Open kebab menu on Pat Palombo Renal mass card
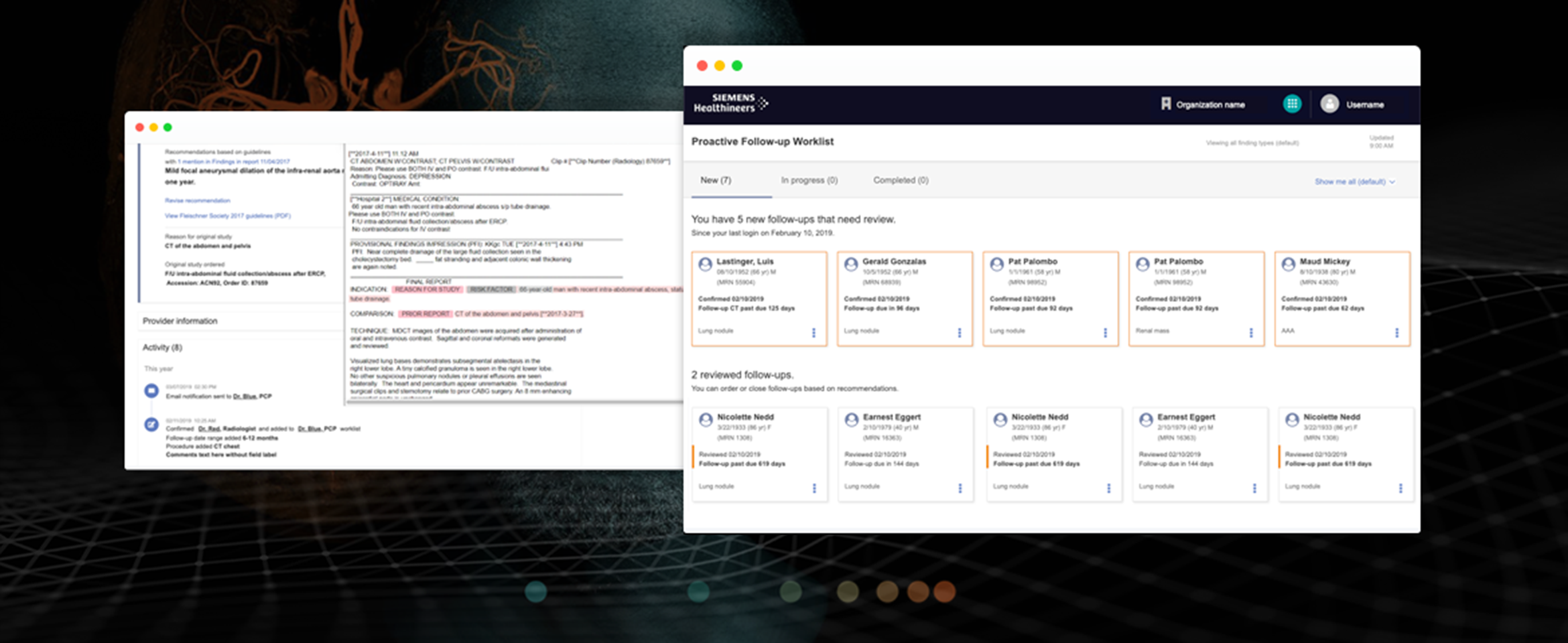The image size is (1568, 643). 1251,333
